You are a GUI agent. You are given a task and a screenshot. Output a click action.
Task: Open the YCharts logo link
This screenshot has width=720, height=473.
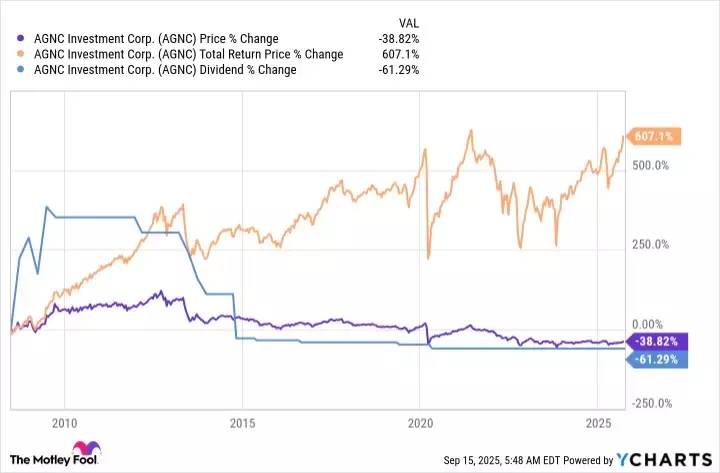coord(667,459)
